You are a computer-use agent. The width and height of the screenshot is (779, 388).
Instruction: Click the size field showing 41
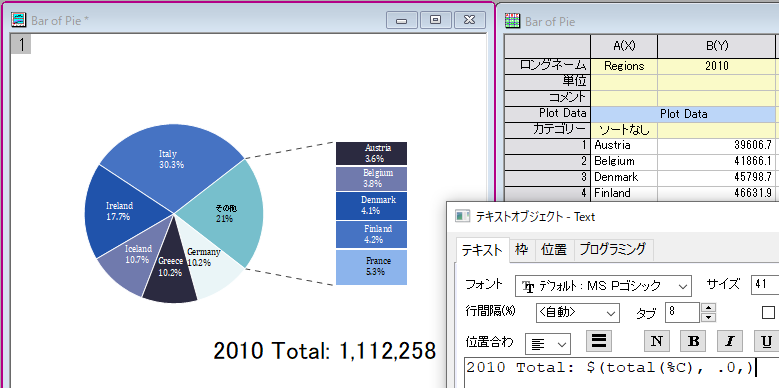(765, 285)
